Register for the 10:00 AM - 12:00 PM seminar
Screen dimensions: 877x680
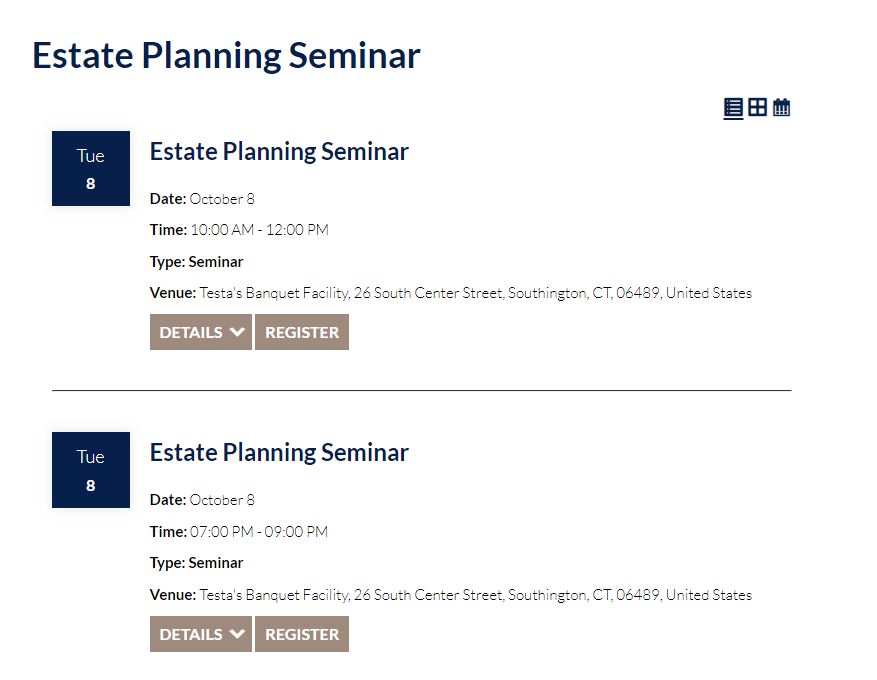pos(302,332)
